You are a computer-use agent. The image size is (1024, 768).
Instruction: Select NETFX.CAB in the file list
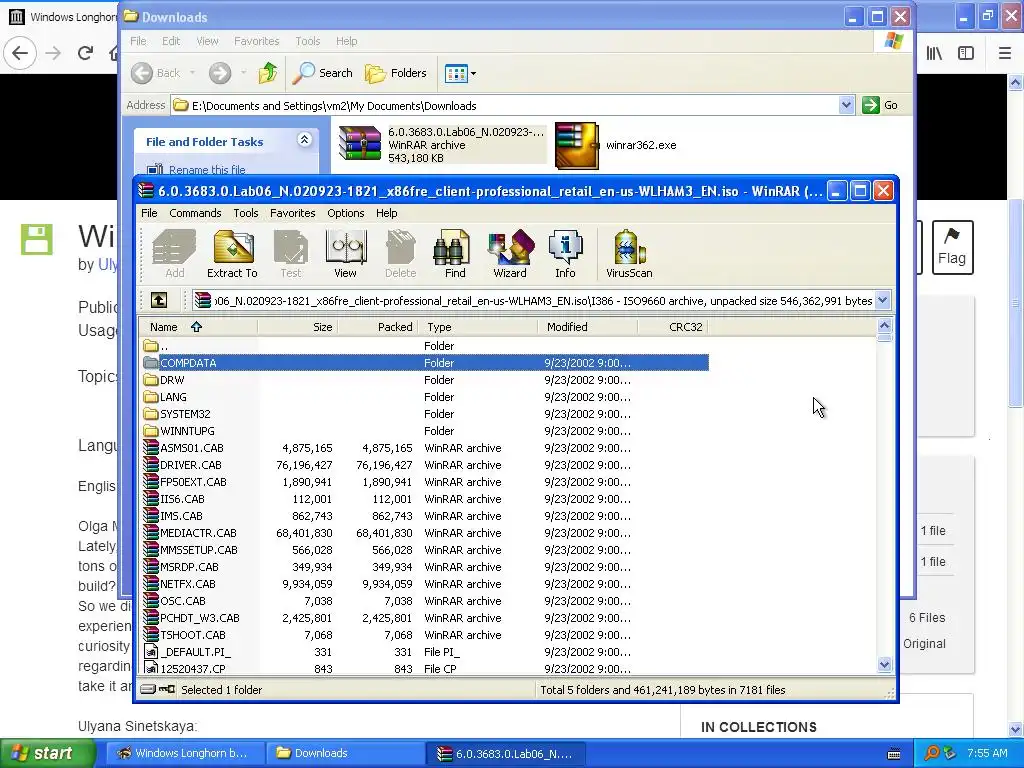point(425,583)
